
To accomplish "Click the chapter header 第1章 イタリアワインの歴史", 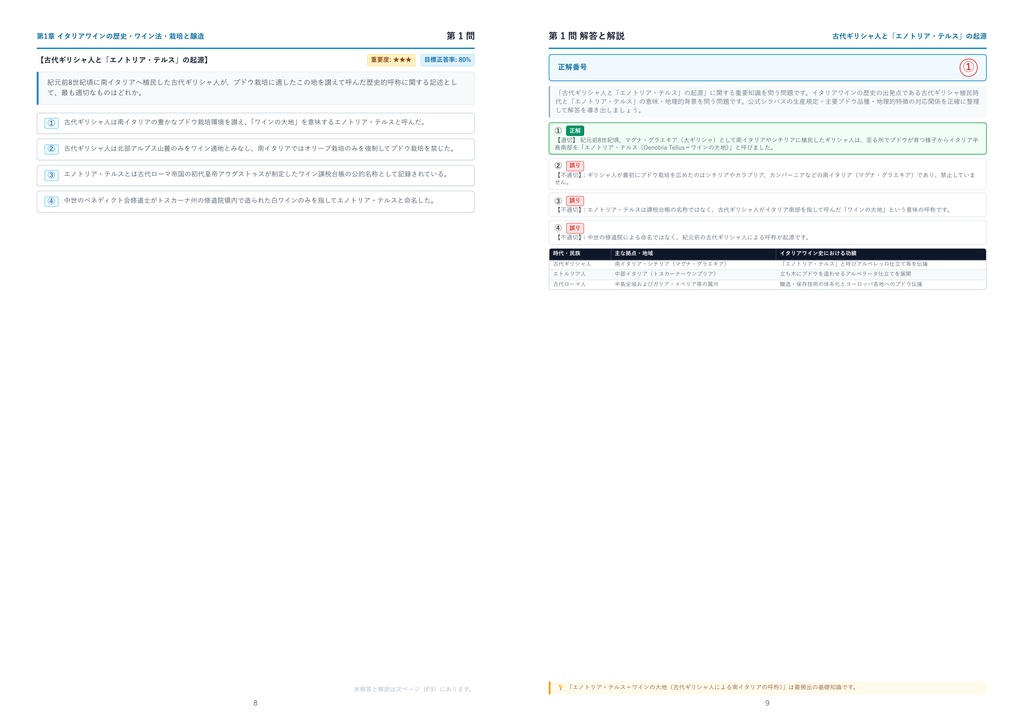I will coord(120,36).
